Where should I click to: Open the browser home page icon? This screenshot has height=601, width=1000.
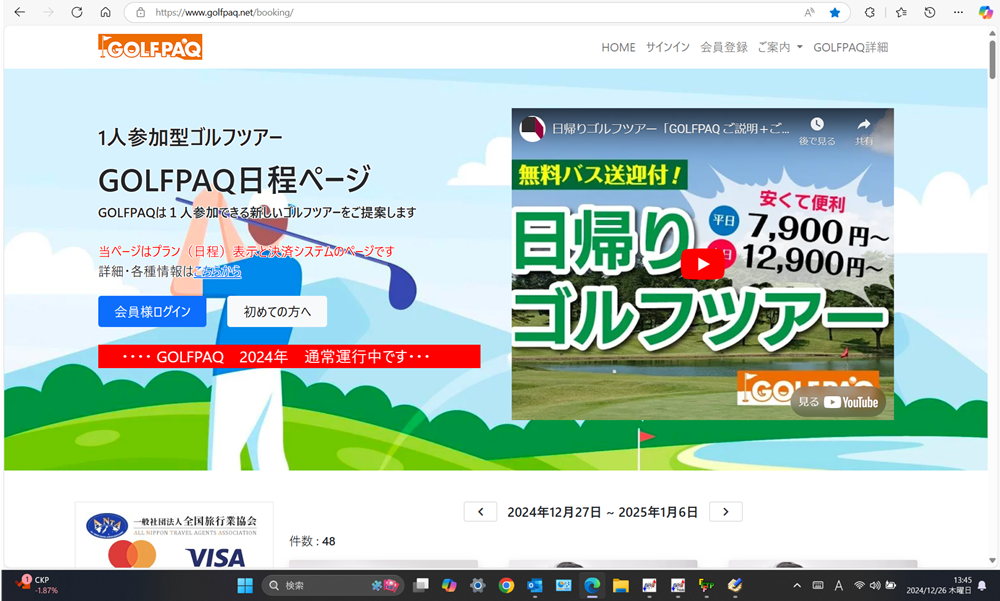[x=105, y=12]
